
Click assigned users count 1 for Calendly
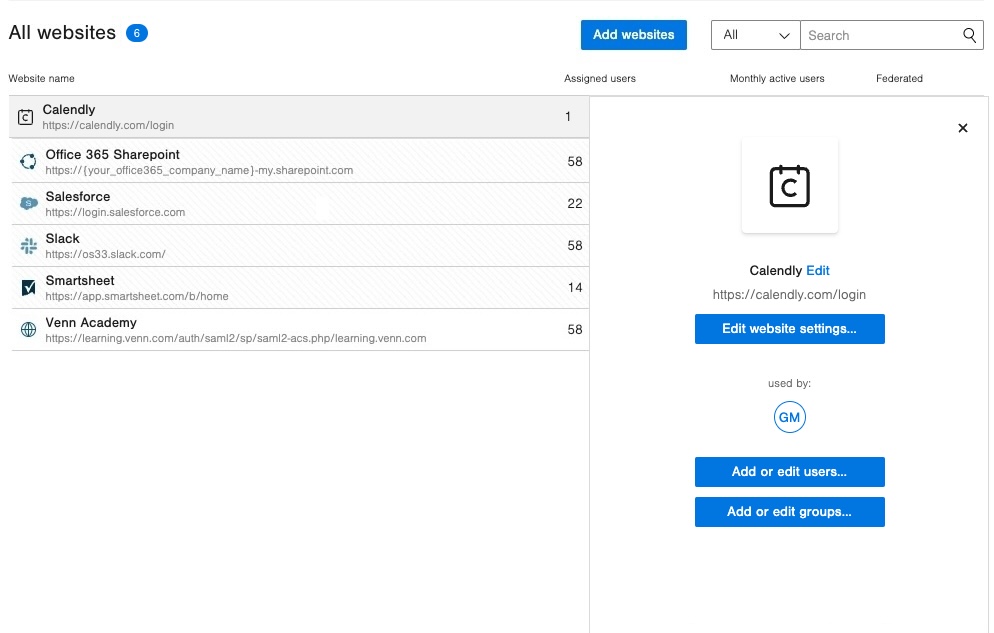pos(568,117)
